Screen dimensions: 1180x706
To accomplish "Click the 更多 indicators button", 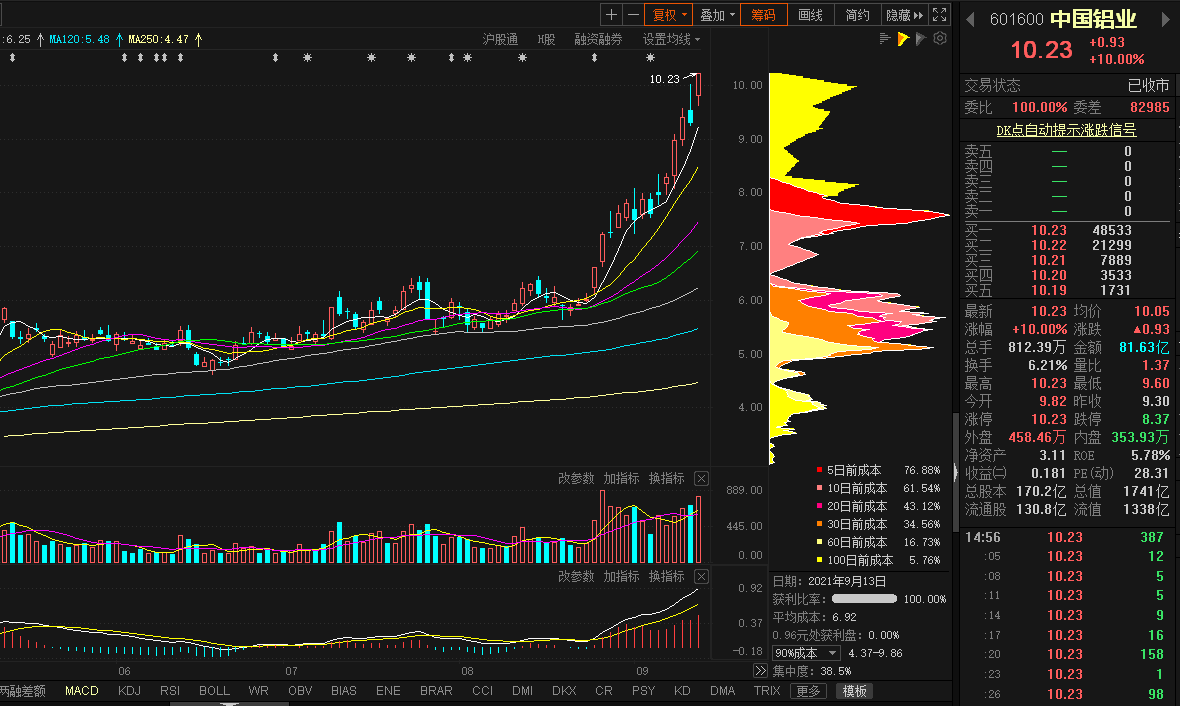I will pyautogui.click(x=808, y=691).
